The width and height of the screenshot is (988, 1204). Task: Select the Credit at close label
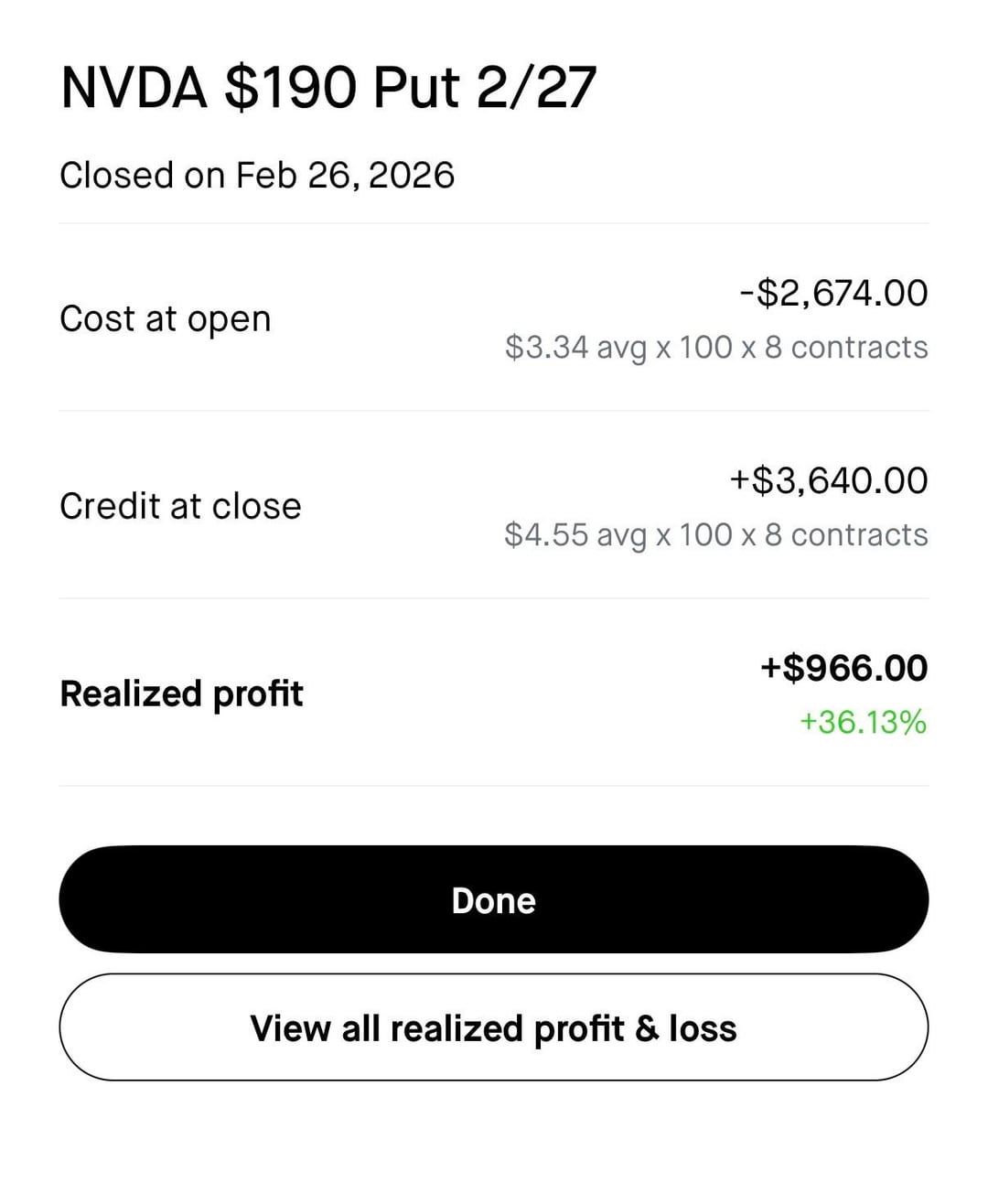(x=180, y=506)
